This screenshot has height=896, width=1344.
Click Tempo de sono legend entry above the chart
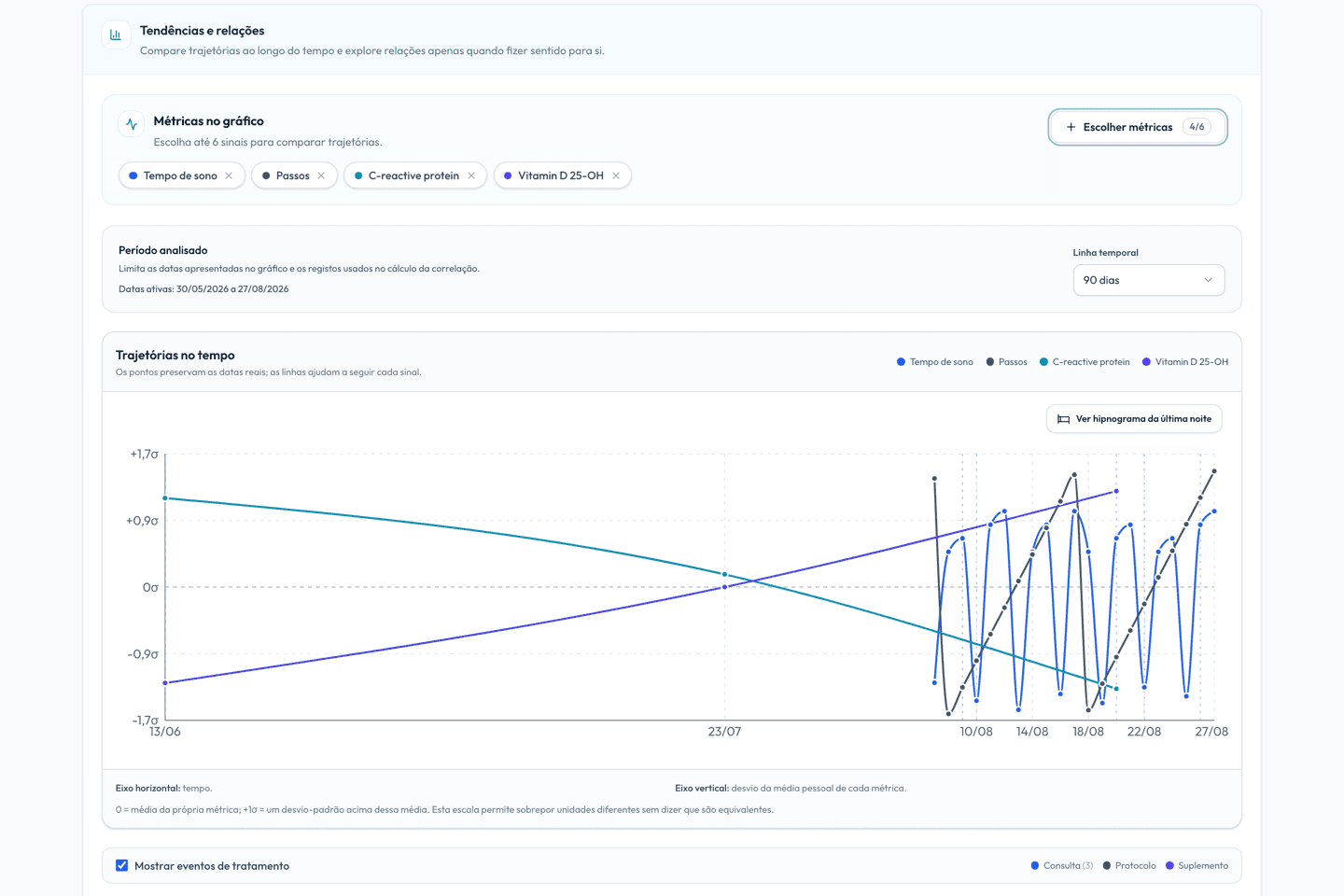pyautogui.click(x=934, y=362)
